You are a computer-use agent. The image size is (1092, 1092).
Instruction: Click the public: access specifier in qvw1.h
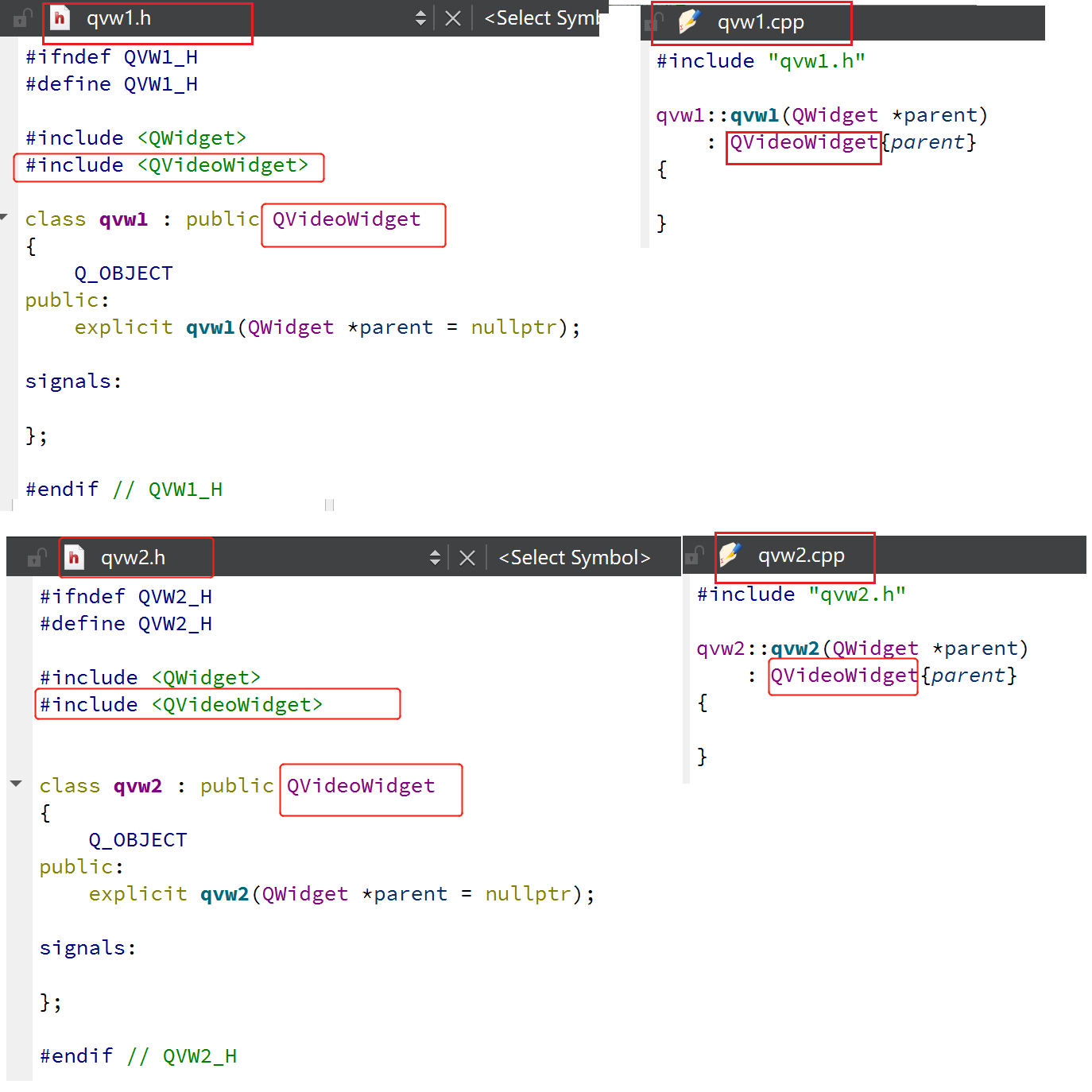68,300
